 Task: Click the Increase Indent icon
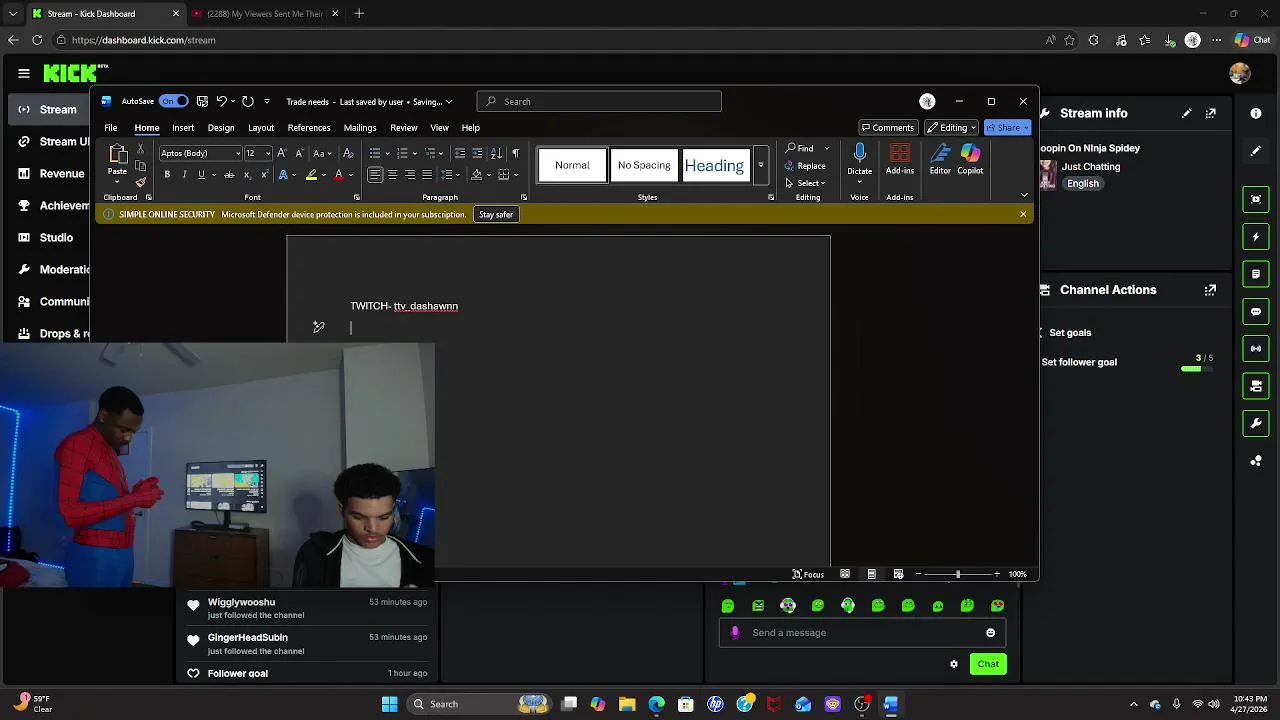(477, 153)
